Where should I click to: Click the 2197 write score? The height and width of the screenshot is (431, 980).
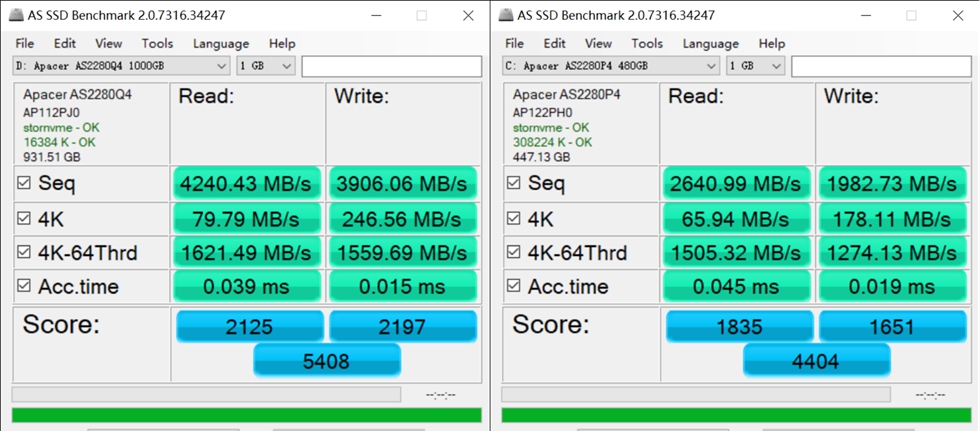(402, 327)
